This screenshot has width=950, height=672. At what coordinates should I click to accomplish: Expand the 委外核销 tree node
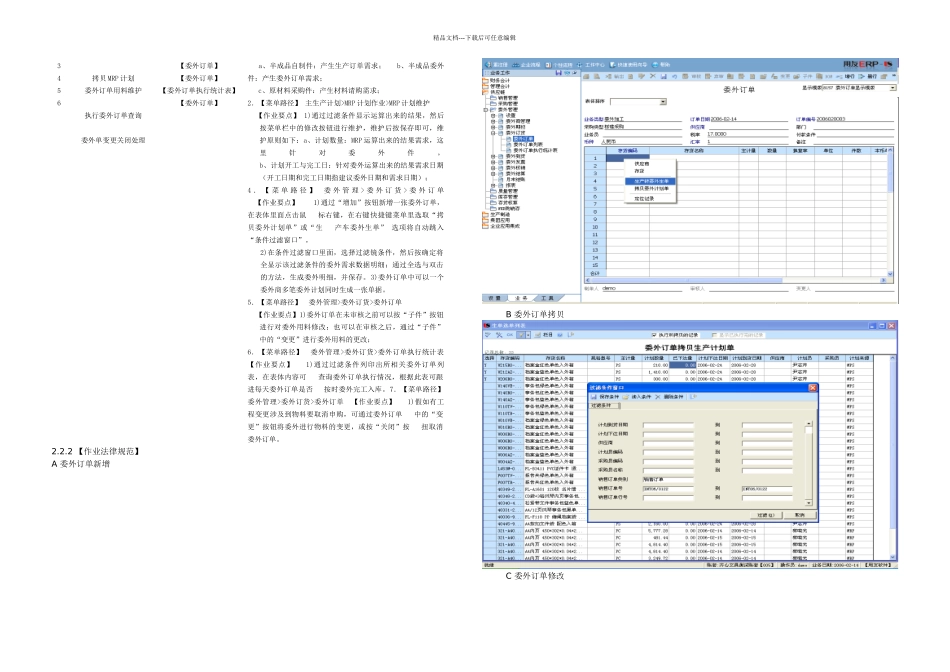pyautogui.click(x=493, y=168)
